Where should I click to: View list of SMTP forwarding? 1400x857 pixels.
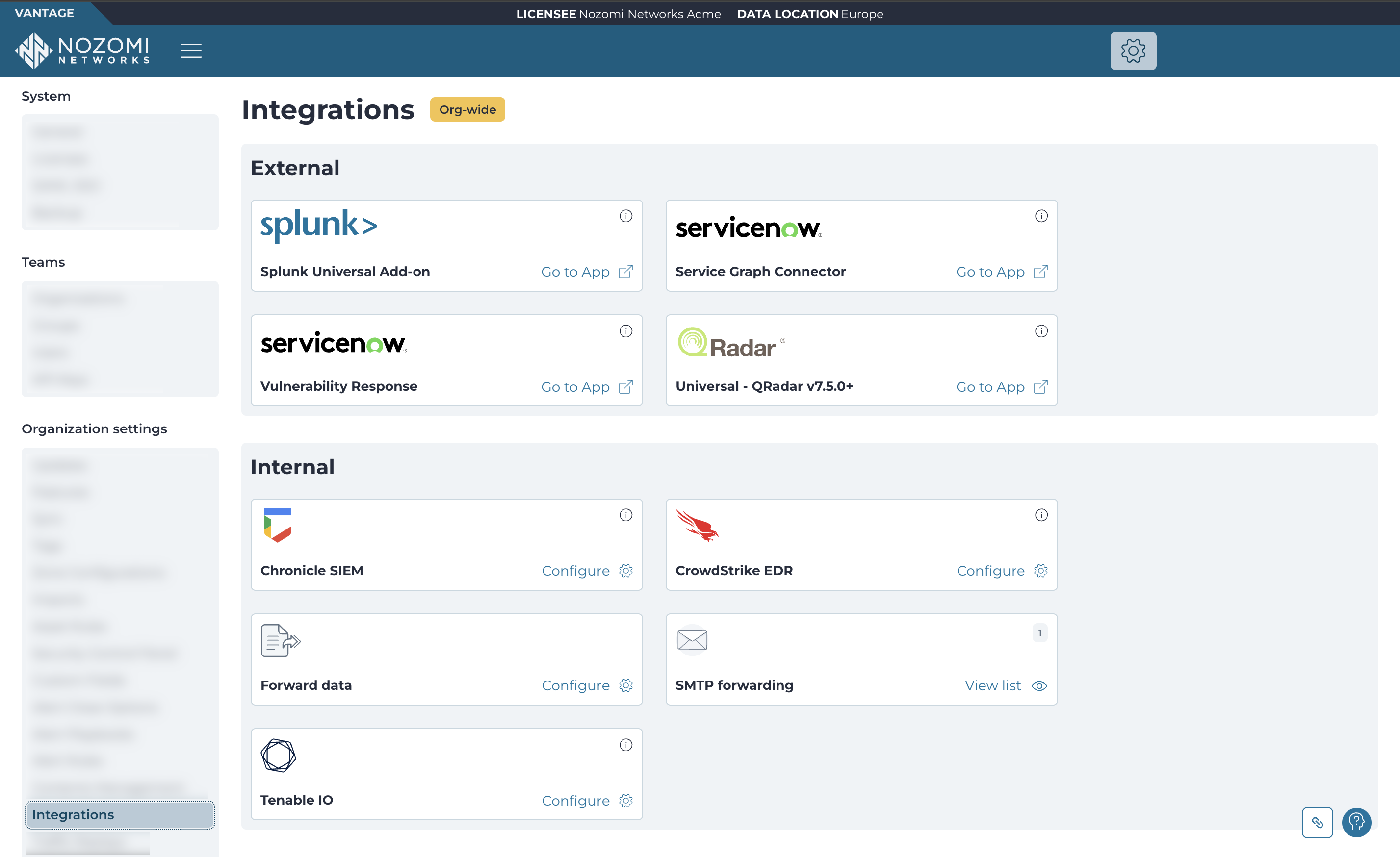[1006, 685]
